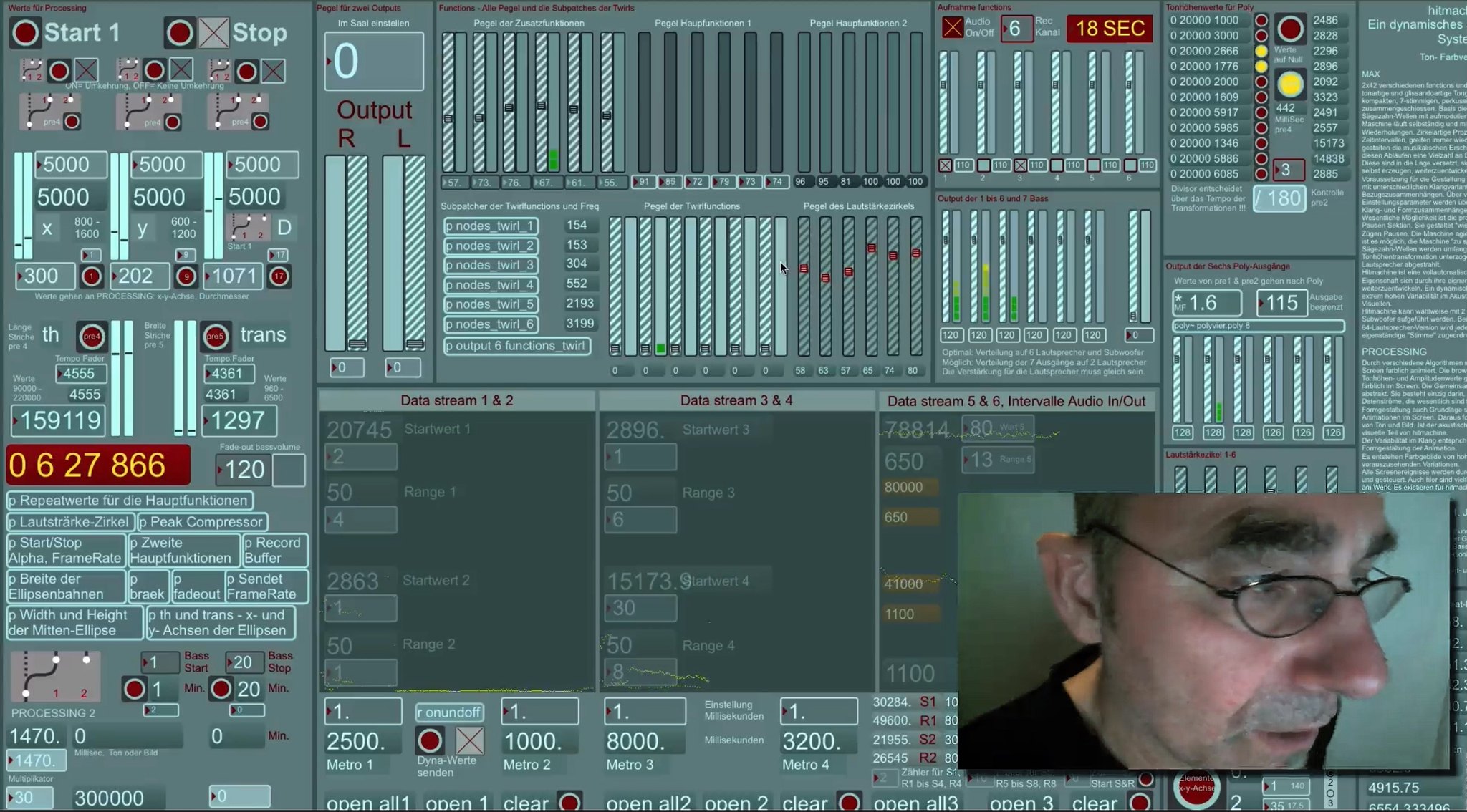Toggle the checkbox of recording channel 3
Viewport: 1467px width, 812px height.
point(1021,165)
